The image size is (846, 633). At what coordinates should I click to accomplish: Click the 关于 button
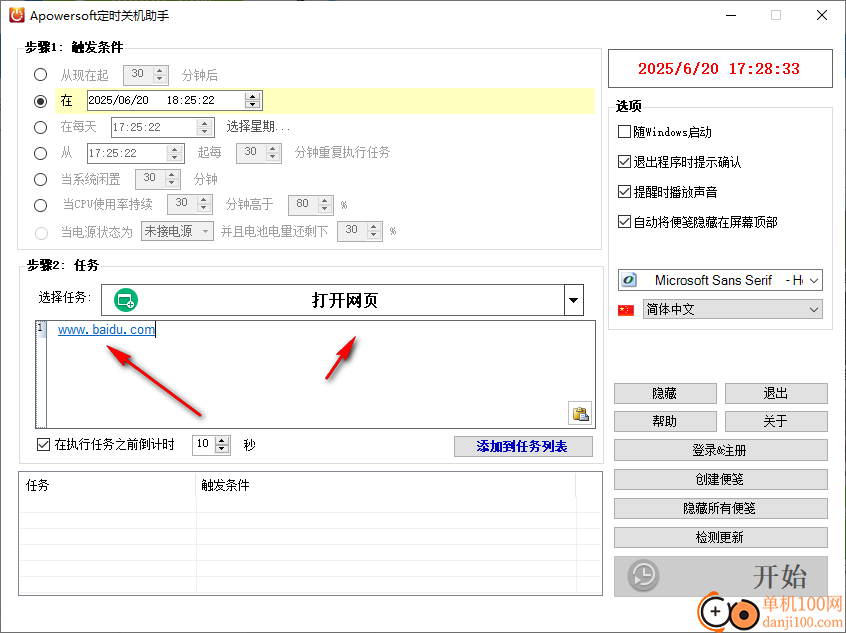[776, 421]
